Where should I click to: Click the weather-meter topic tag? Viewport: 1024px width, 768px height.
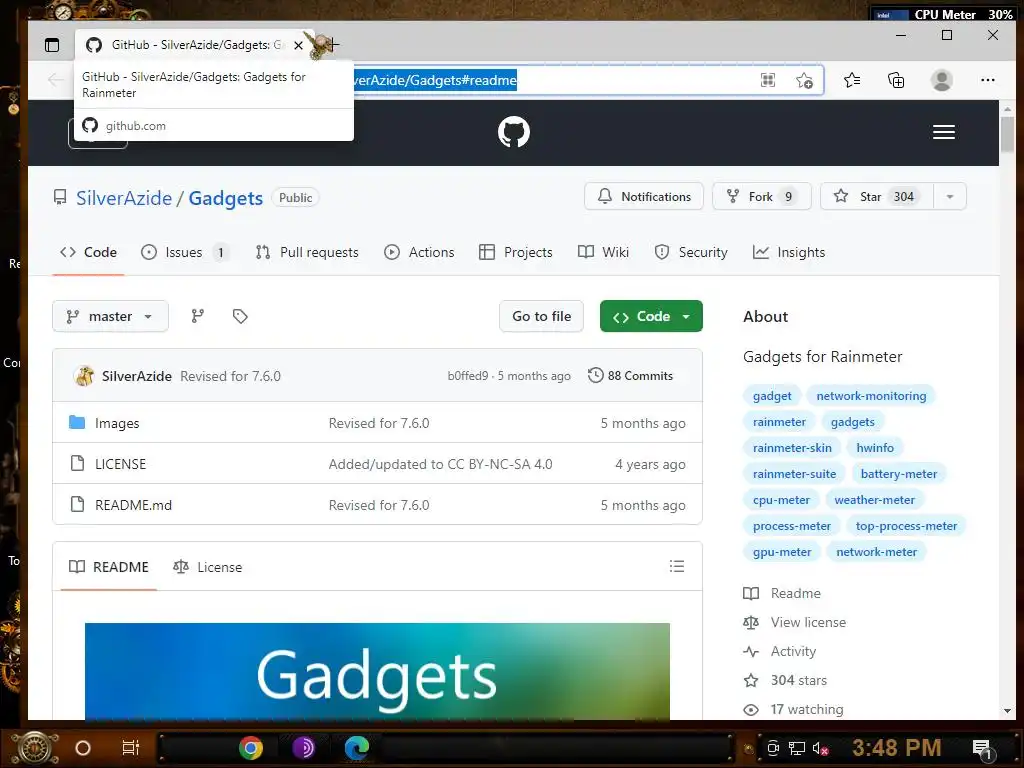(x=874, y=500)
